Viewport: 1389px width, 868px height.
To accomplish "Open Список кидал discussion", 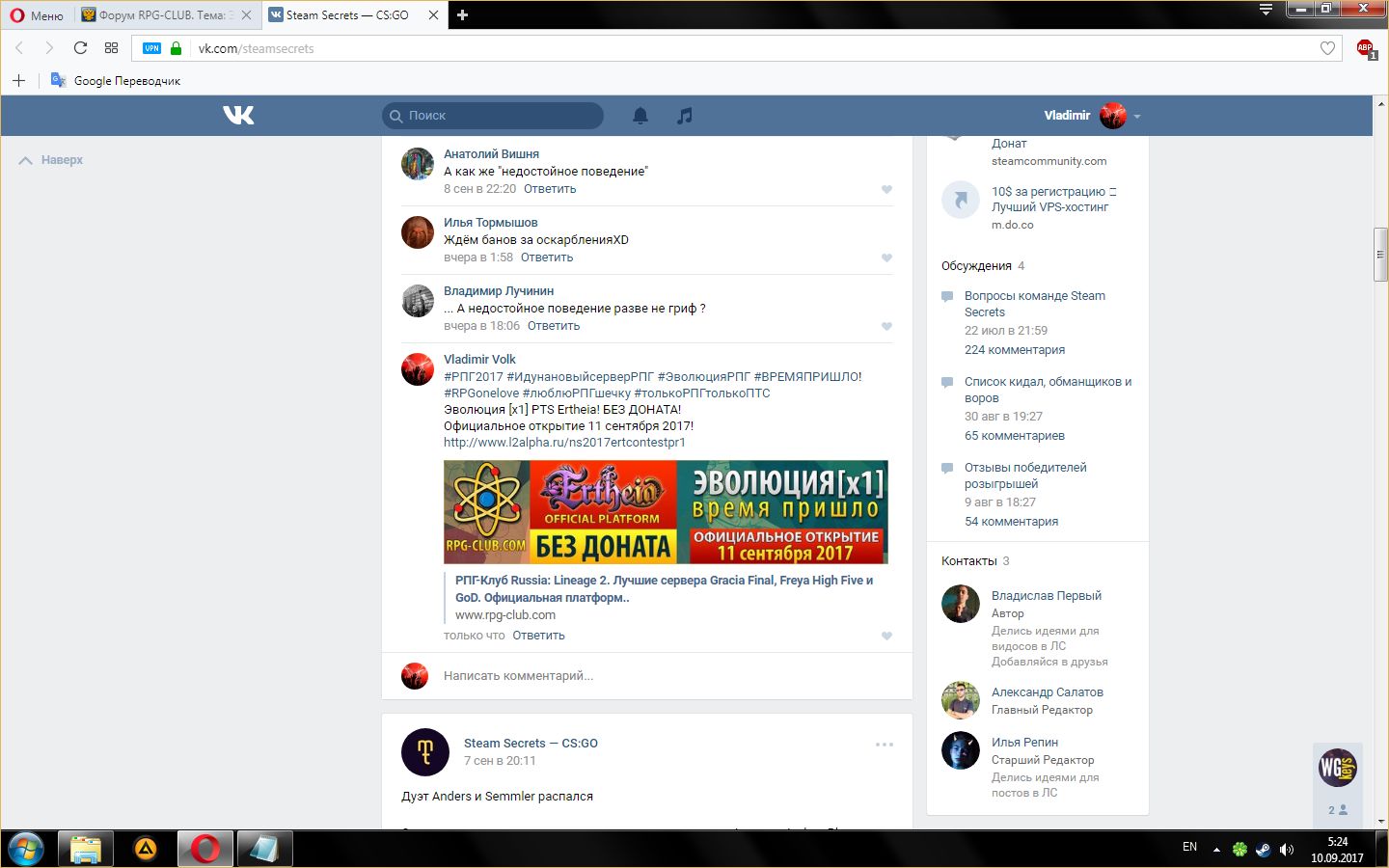I will click(x=1048, y=390).
